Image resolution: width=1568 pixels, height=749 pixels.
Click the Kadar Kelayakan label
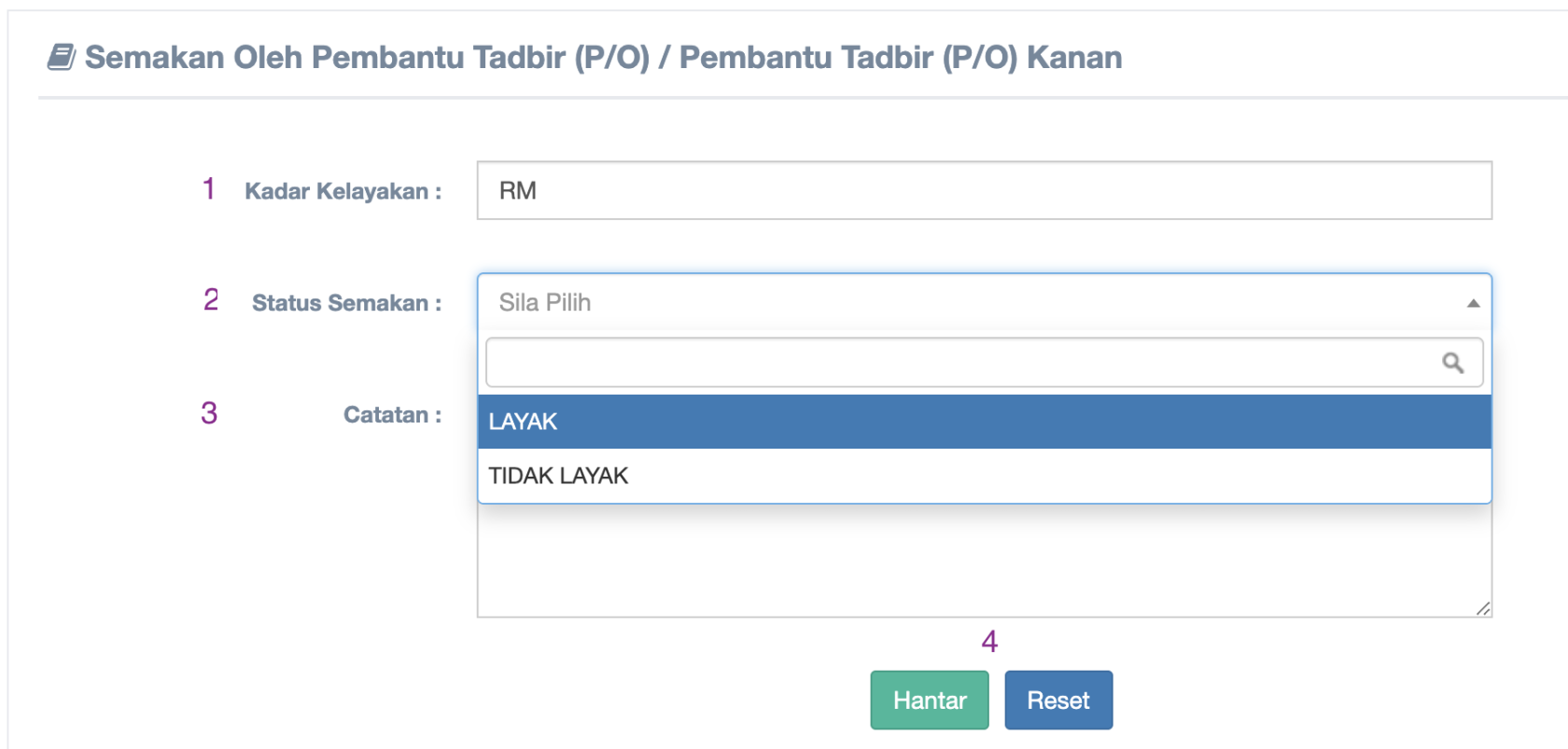[343, 191]
